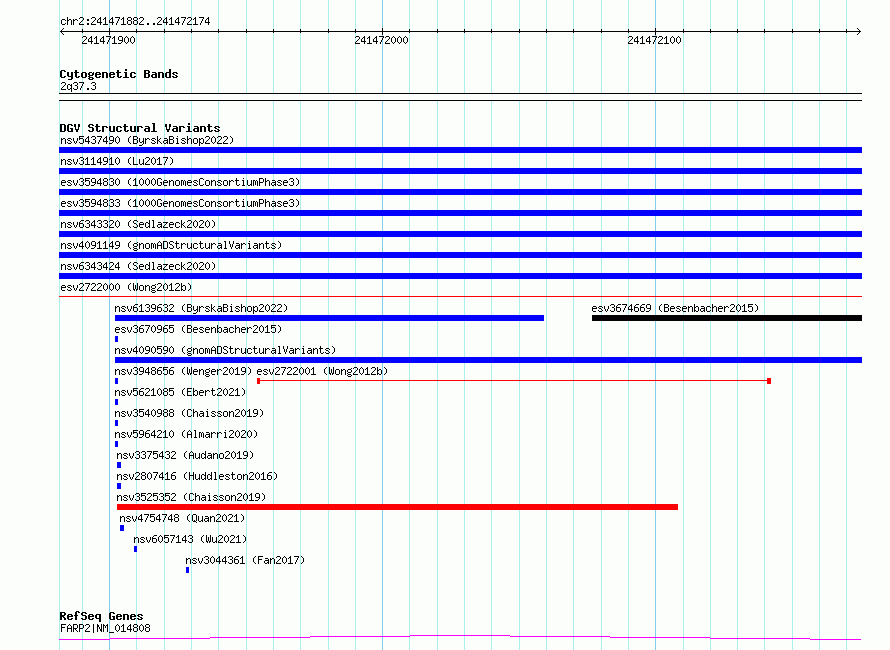This screenshot has height=650, width=890.
Task: Click the nsv4754748 (Quan2021) label
Action: pos(182,518)
